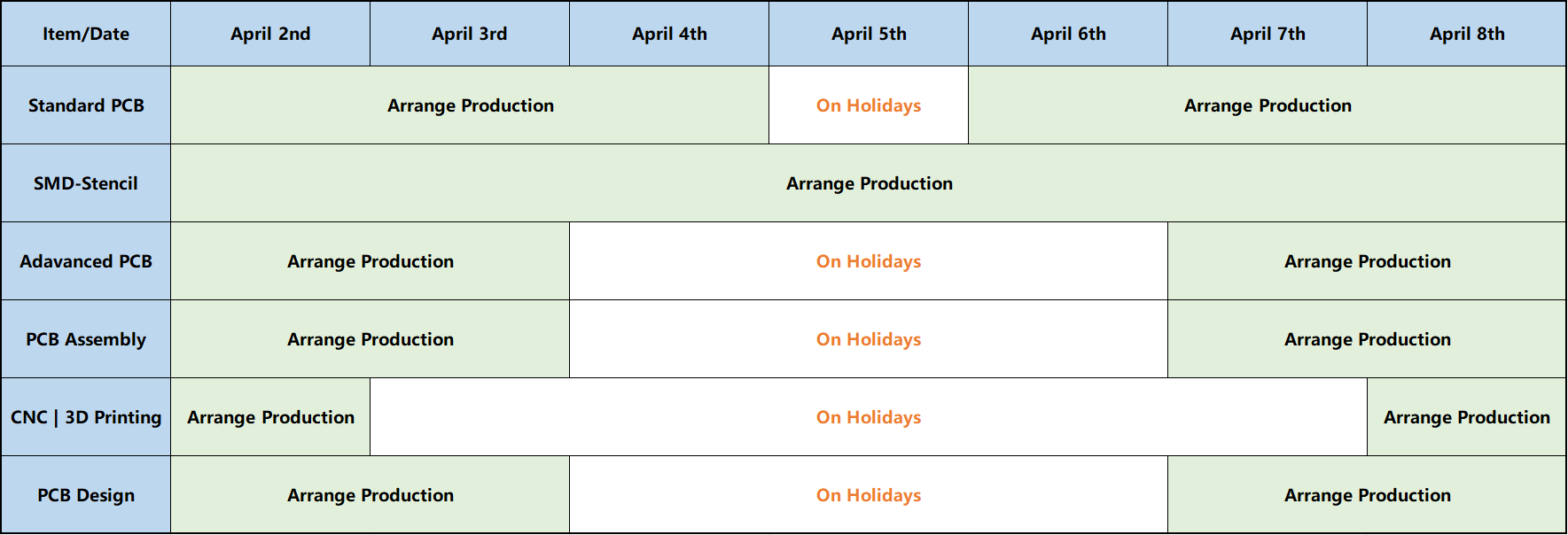1568x535 pixels.
Task: Select the April 3rd column header
Action: tap(470, 34)
